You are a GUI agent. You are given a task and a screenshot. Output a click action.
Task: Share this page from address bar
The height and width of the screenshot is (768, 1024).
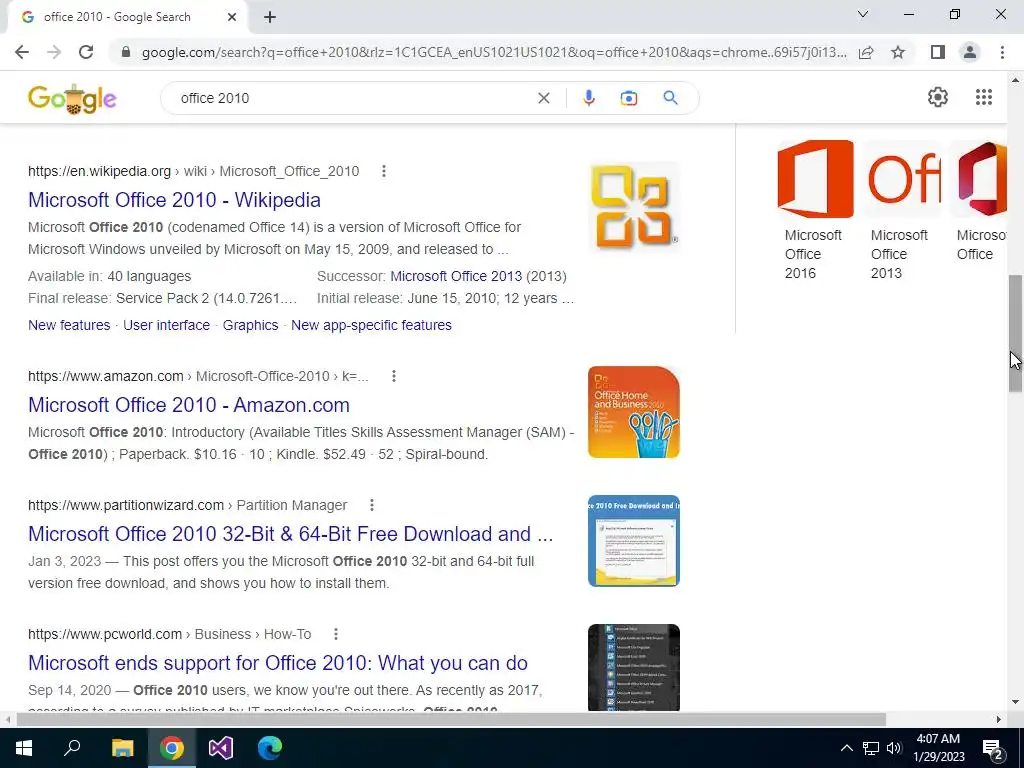coord(866,52)
